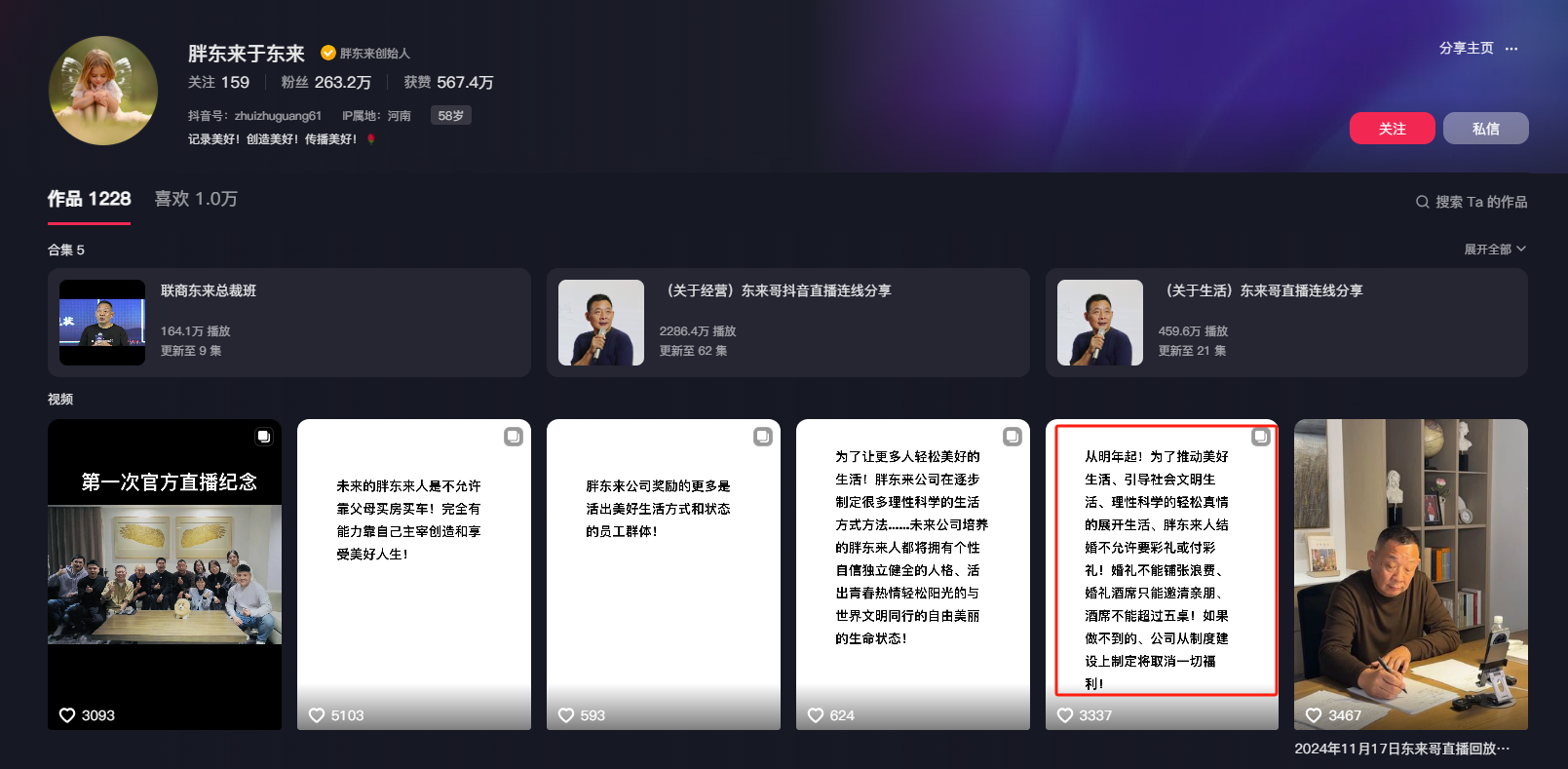Click the search magnifier icon for Ta的作品
Viewport: 1568px width, 769px height.
pos(1423,202)
